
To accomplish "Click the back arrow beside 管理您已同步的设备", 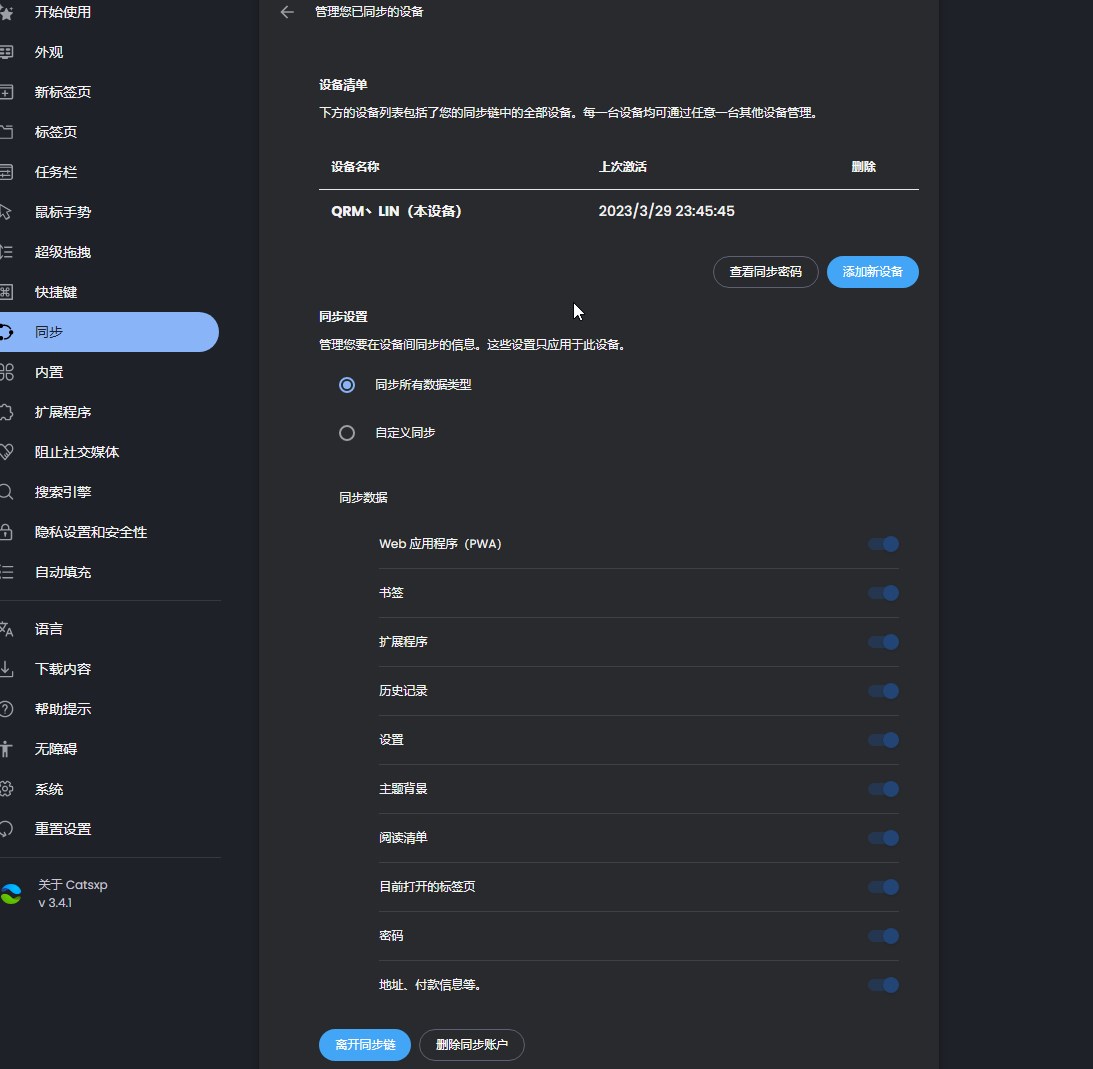I will pyautogui.click(x=287, y=12).
